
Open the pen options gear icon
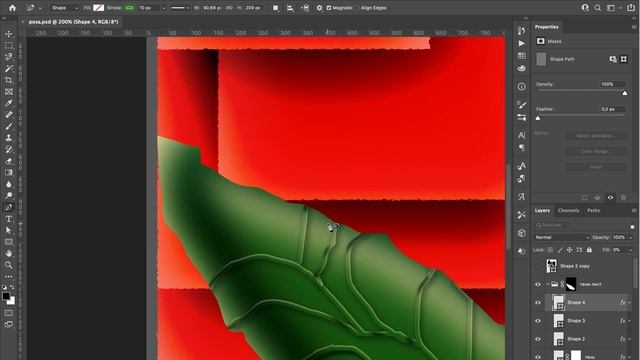coord(319,8)
